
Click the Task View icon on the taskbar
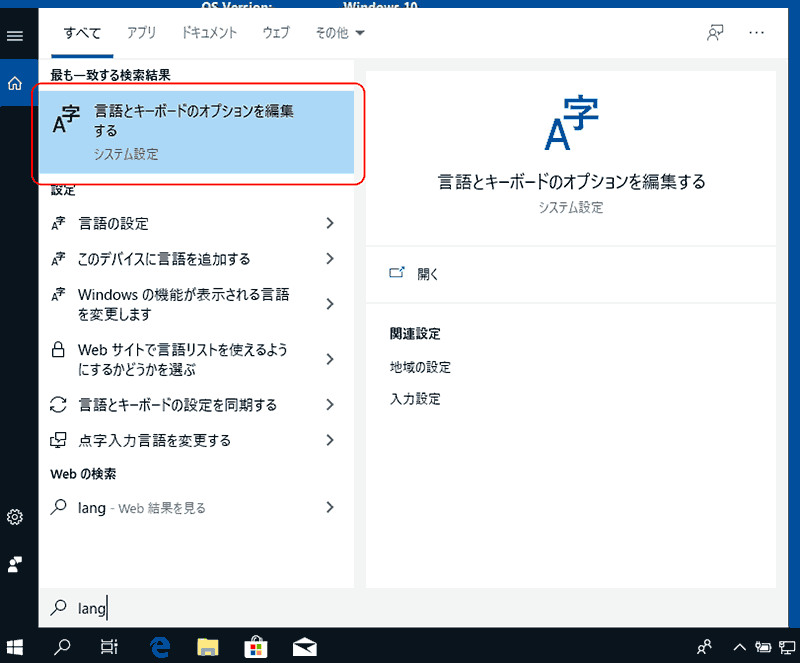109,647
